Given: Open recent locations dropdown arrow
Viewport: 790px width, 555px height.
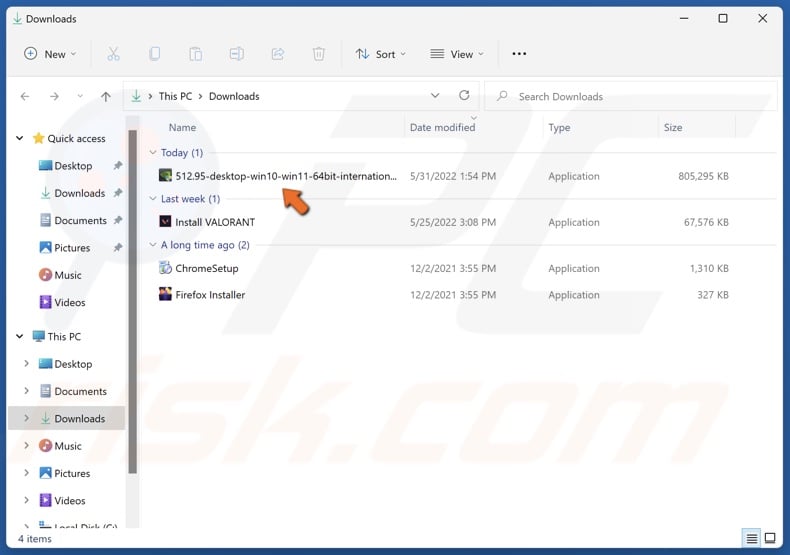Looking at the screenshot, I should tap(80, 96).
